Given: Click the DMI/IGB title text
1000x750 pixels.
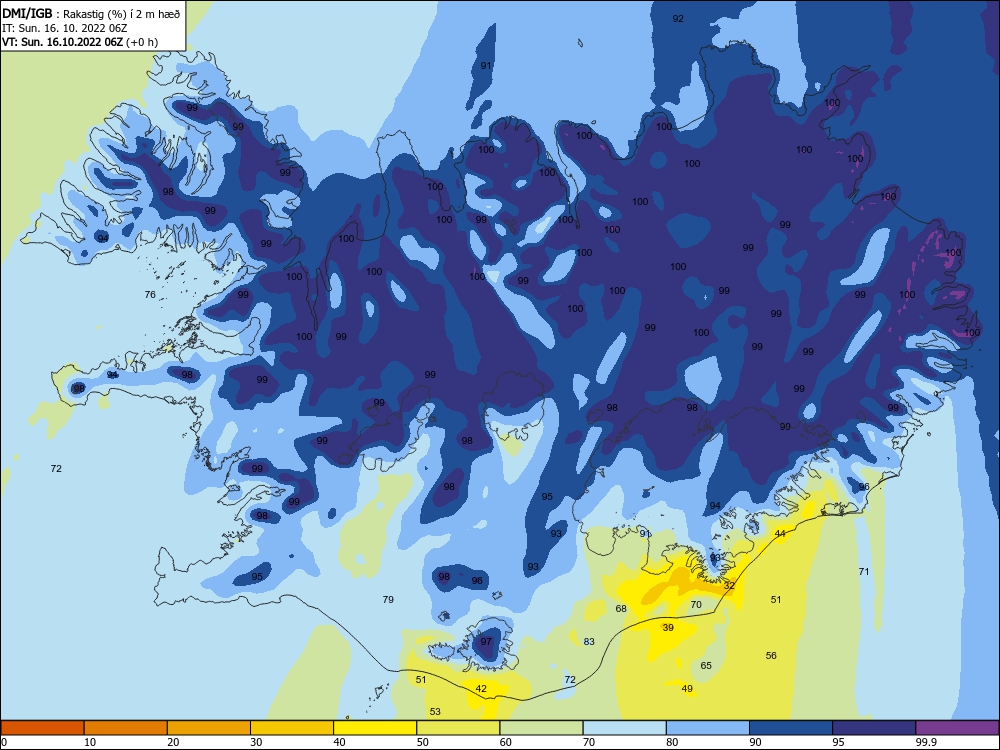Looking at the screenshot, I should (27, 14).
